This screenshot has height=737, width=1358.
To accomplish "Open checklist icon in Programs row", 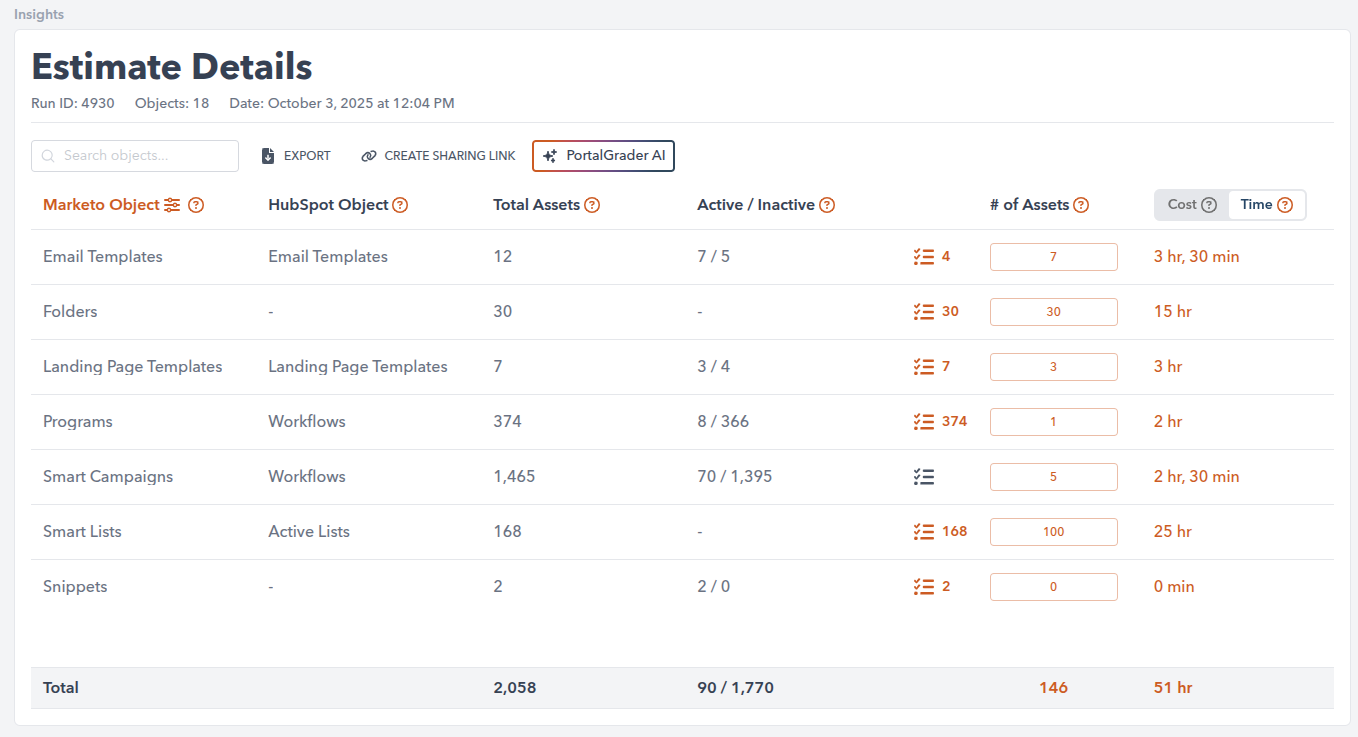I will coord(924,422).
